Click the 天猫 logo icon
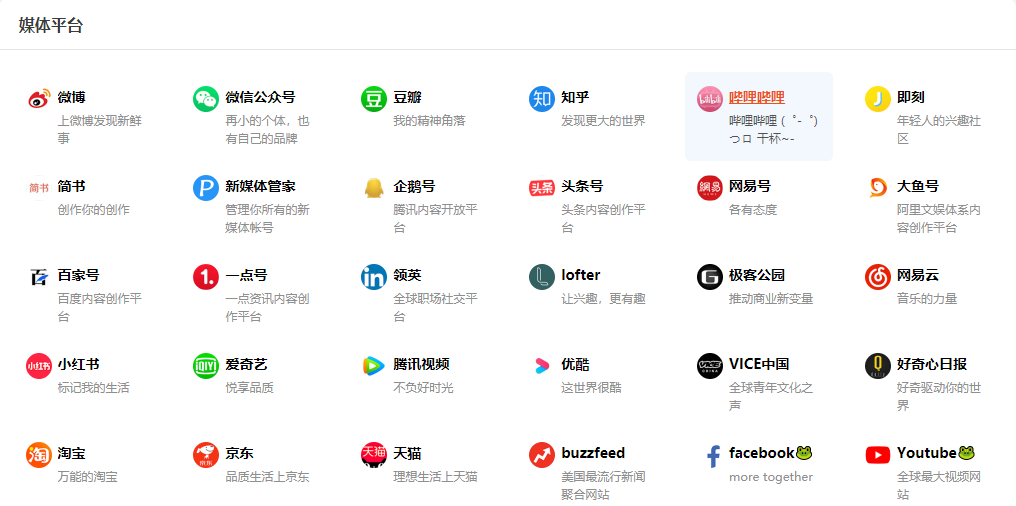The image size is (1016, 506). (374, 455)
